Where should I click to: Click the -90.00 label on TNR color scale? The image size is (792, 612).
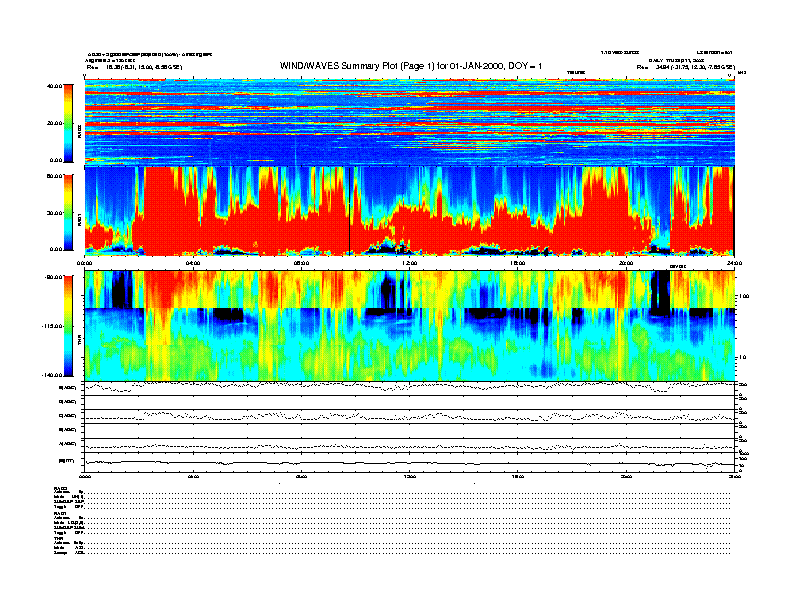click(x=54, y=277)
